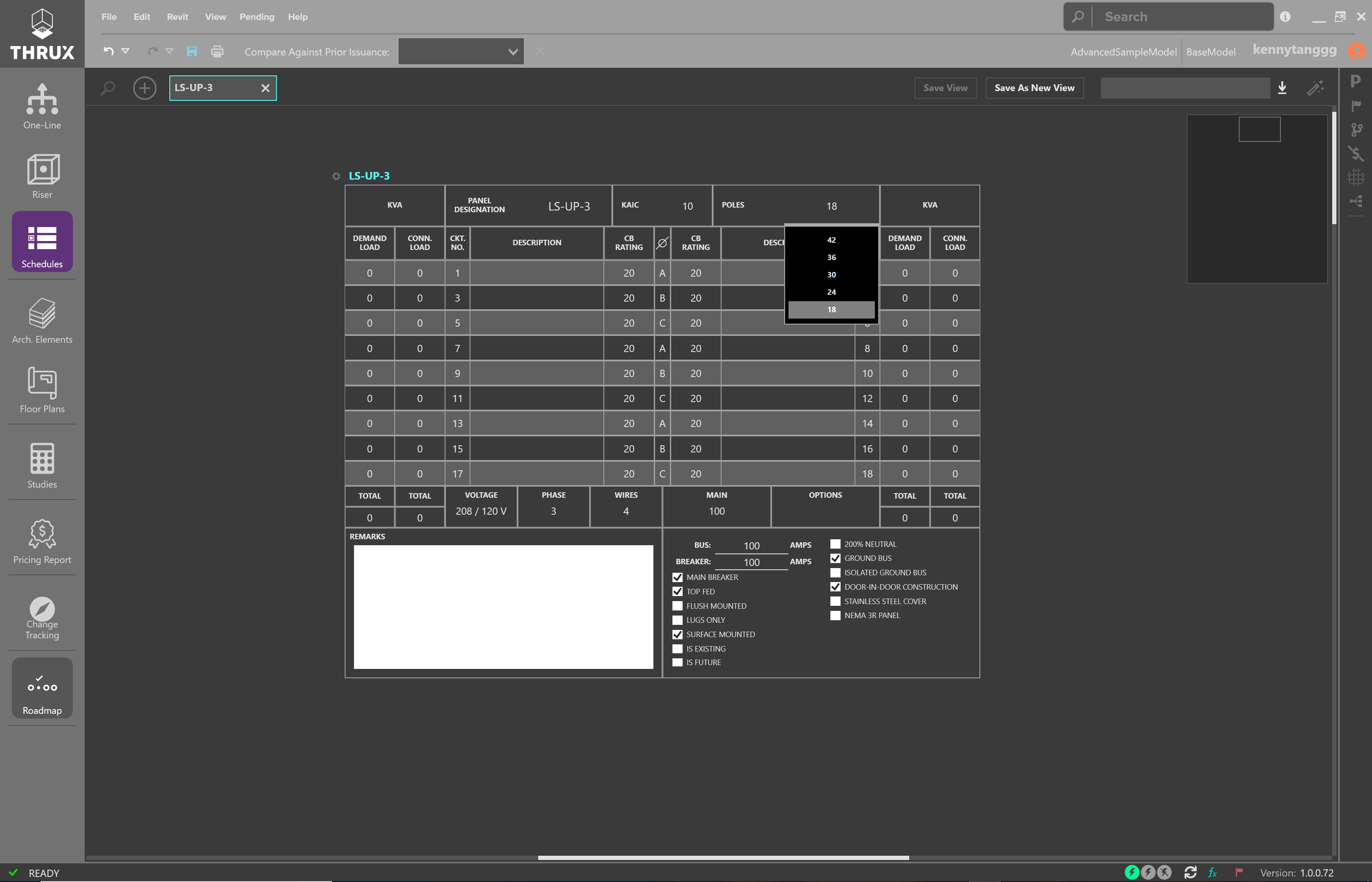
Task: Open the Pricing Report
Action: [42, 541]
